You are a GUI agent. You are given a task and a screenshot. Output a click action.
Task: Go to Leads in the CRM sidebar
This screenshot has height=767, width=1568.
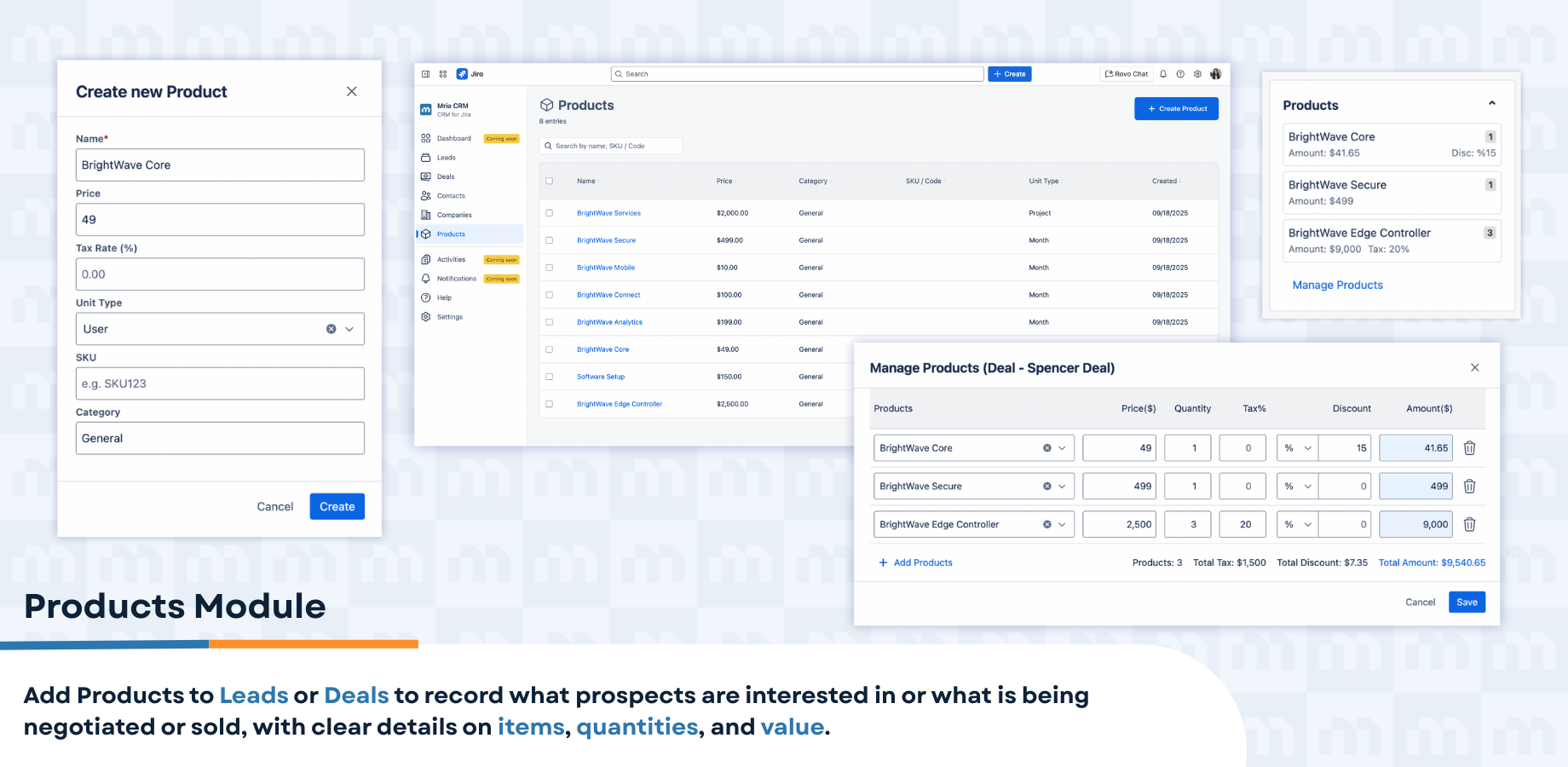(439, 158)
